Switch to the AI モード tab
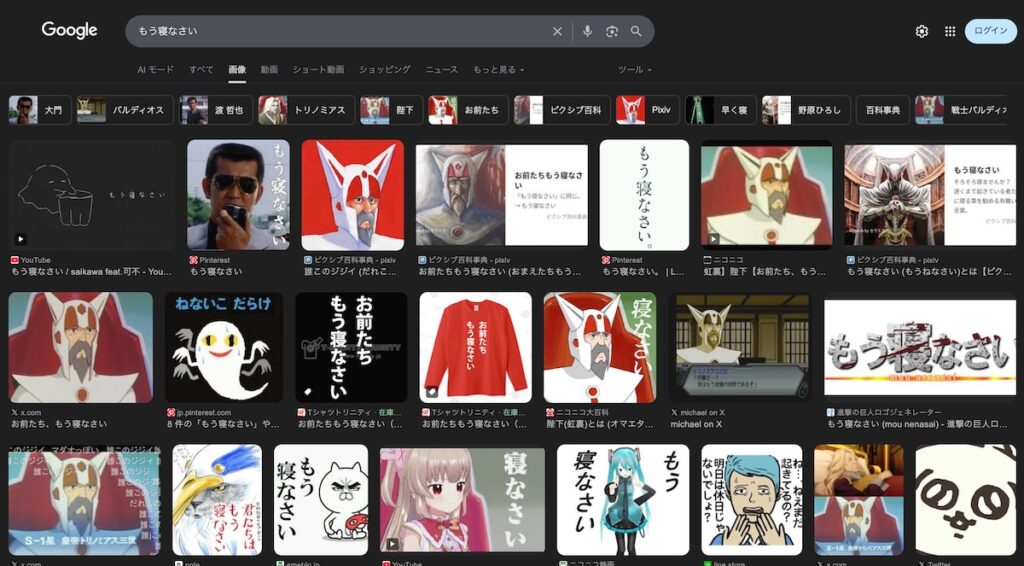Viewport: 1024px width, 566px height. [155, 70]
